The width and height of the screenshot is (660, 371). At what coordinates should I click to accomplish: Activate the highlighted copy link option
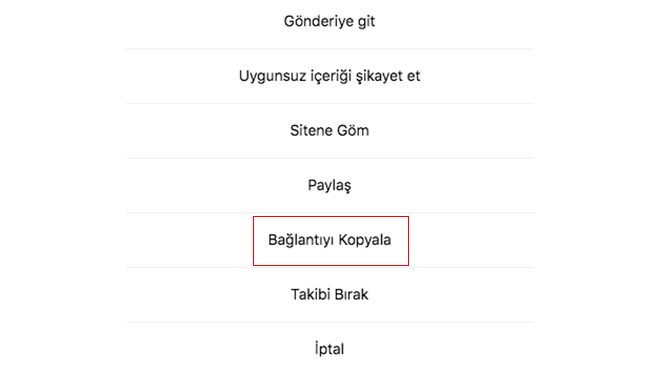pyautogui.click(x=330, y=240)
